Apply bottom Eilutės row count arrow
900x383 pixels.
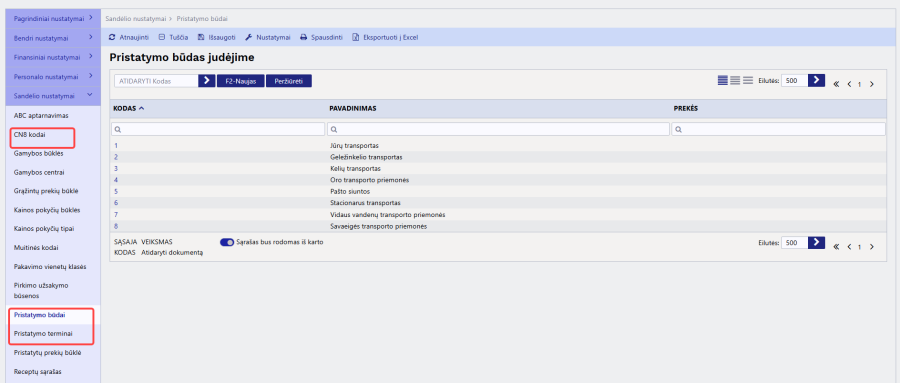pyautogui.click(x=816, y=243)
